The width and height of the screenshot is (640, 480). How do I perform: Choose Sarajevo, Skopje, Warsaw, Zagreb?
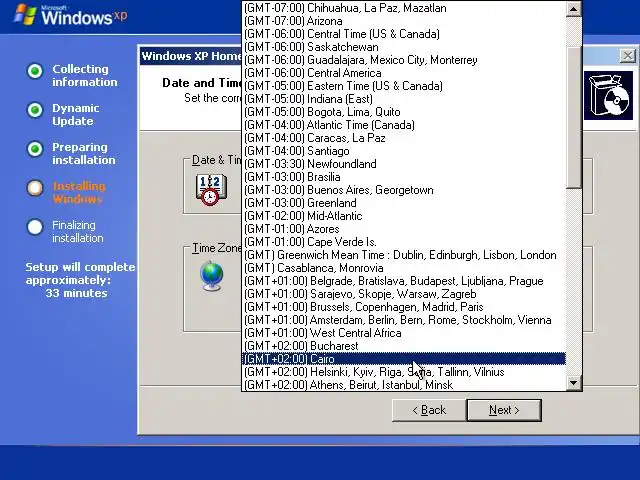pos(404,294)
